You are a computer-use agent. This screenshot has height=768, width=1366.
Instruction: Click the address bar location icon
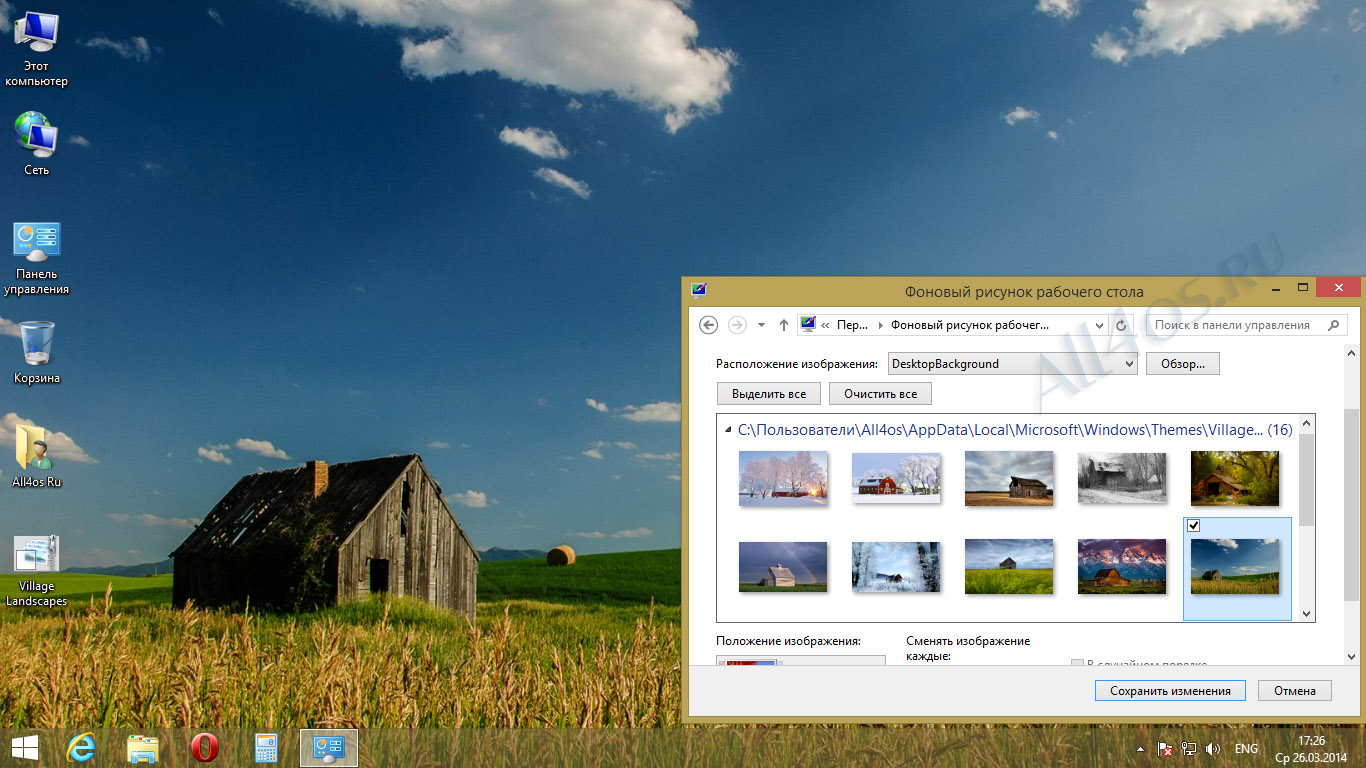[808, 325]
